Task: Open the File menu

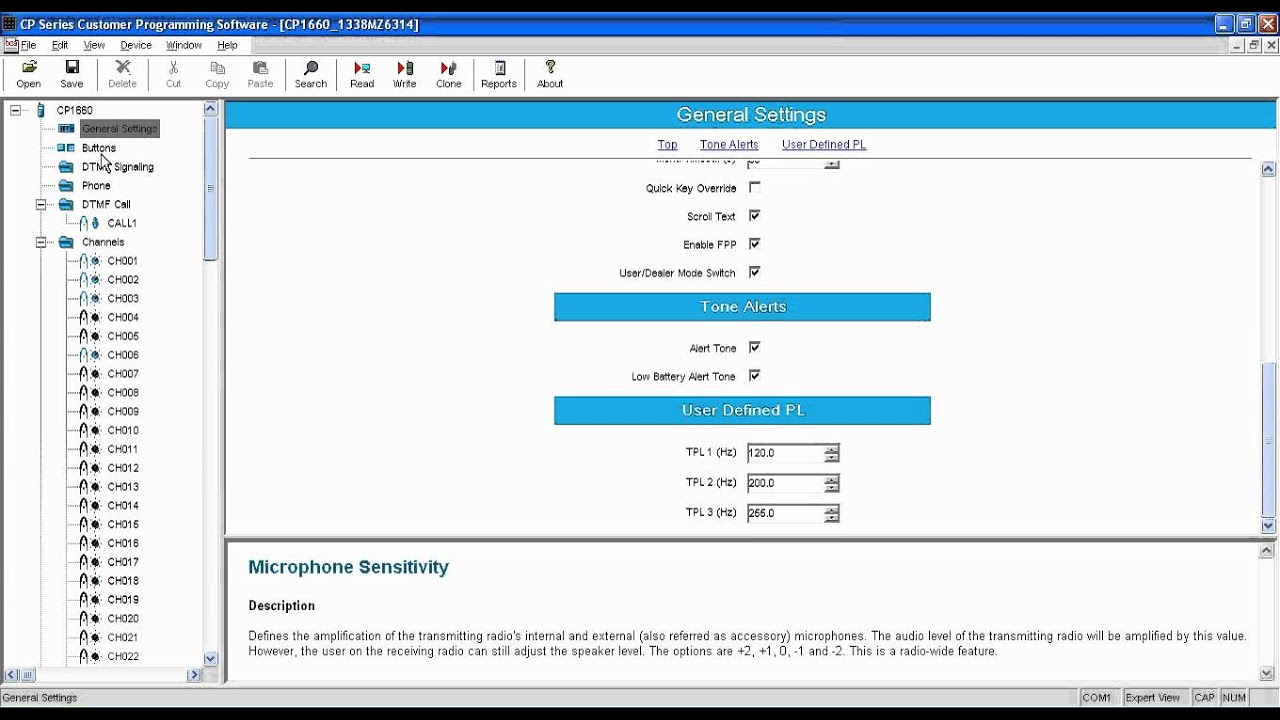Action: pos(28,45)
